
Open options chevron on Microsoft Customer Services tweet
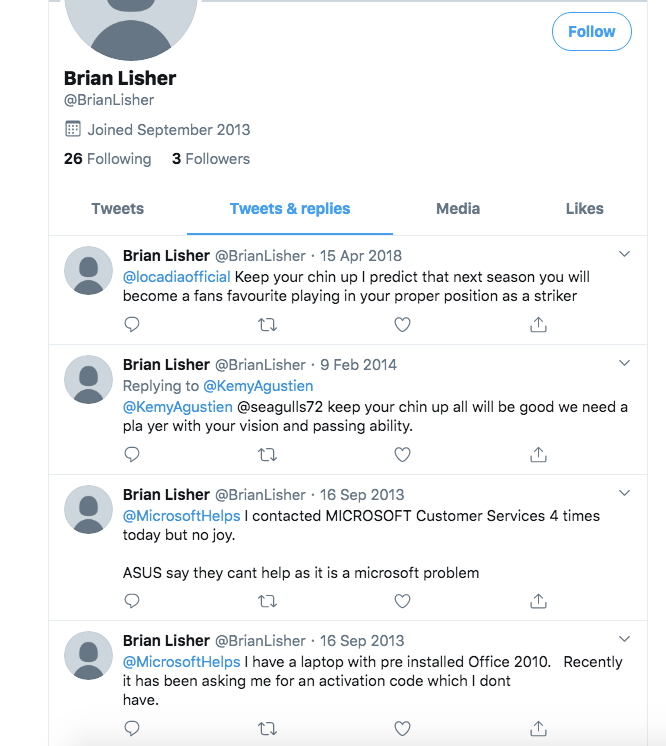[x=624, y=493]
